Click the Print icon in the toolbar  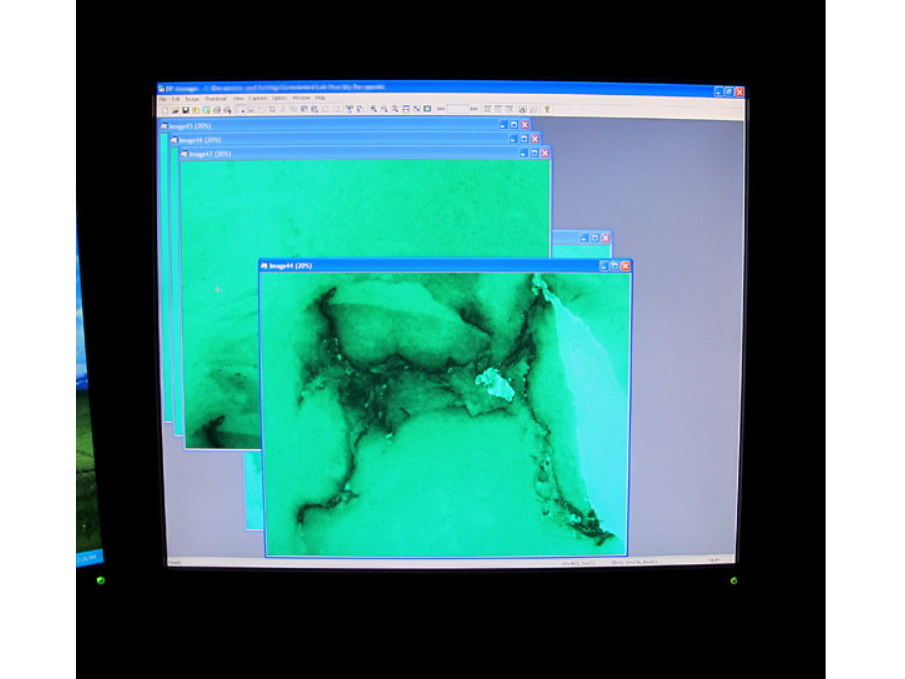click(x=217, y=110)
